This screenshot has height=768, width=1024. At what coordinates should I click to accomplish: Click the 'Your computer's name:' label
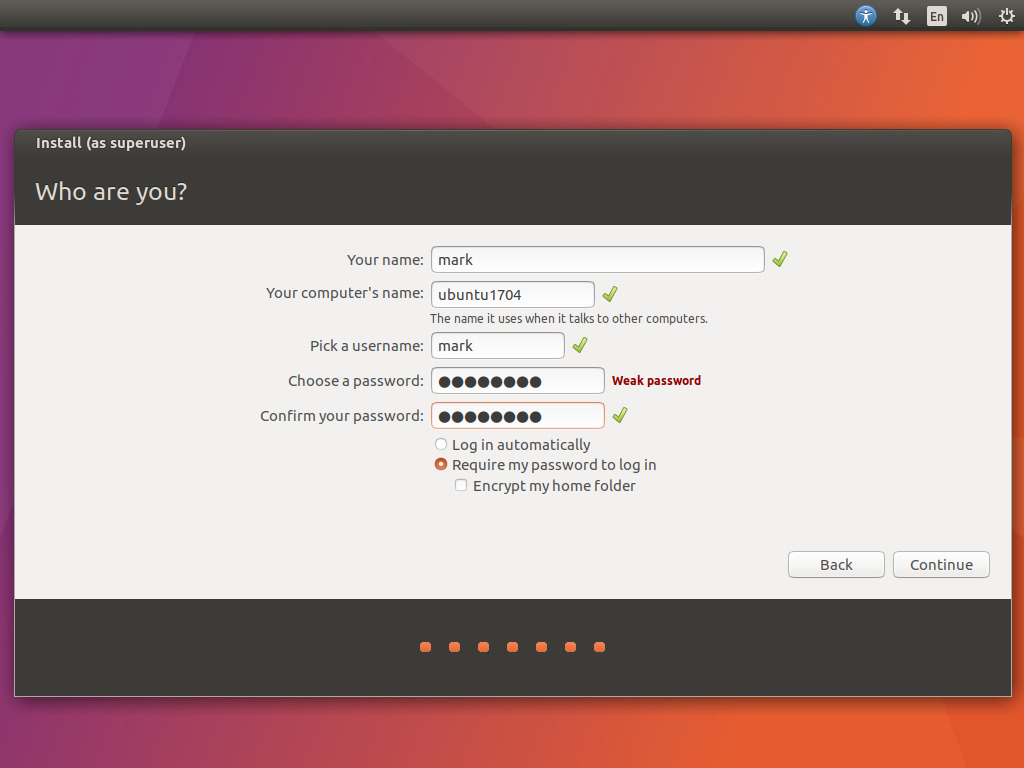(345, 293)
